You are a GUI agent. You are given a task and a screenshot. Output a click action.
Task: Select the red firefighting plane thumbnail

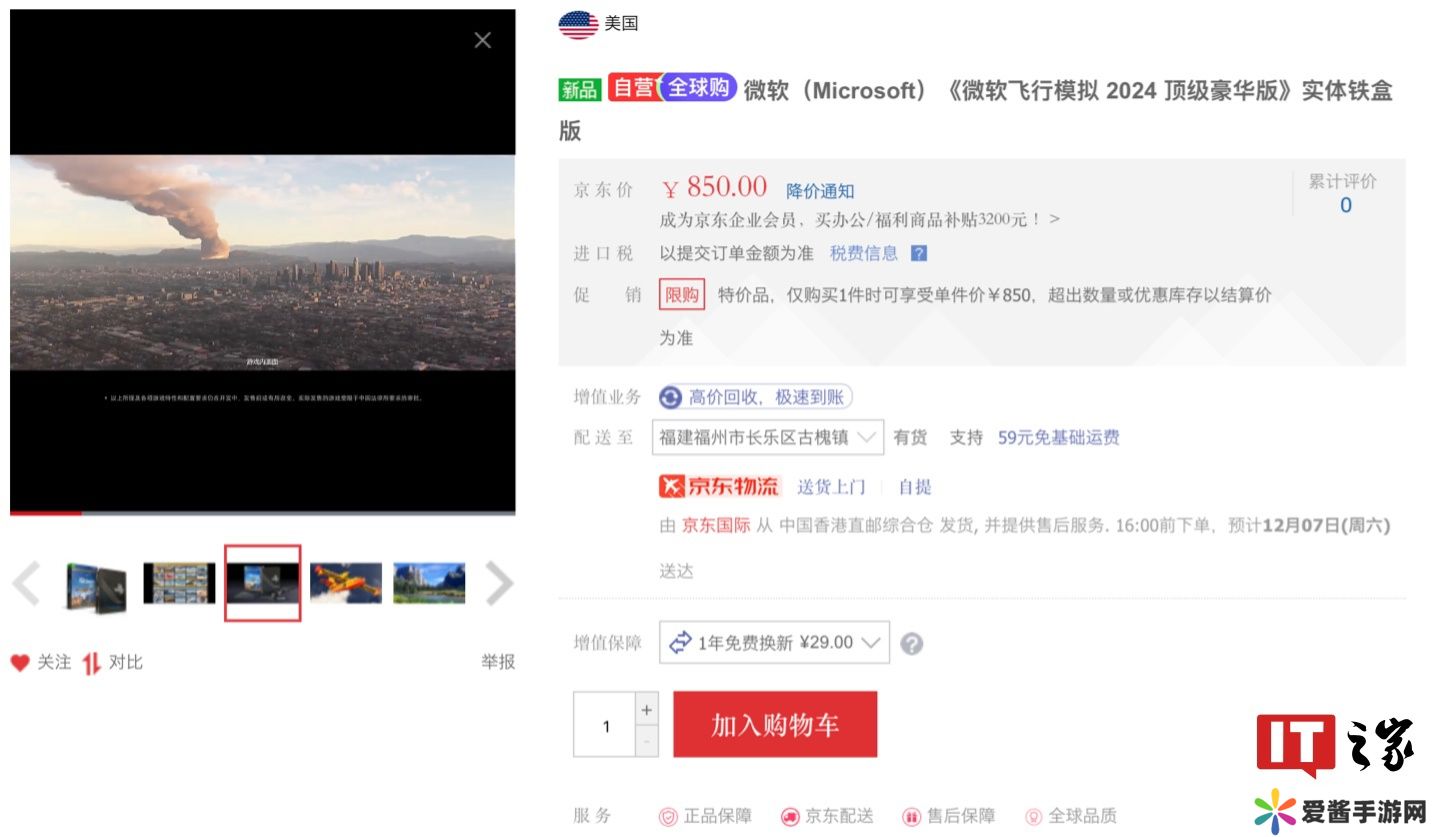coord(346,584)
